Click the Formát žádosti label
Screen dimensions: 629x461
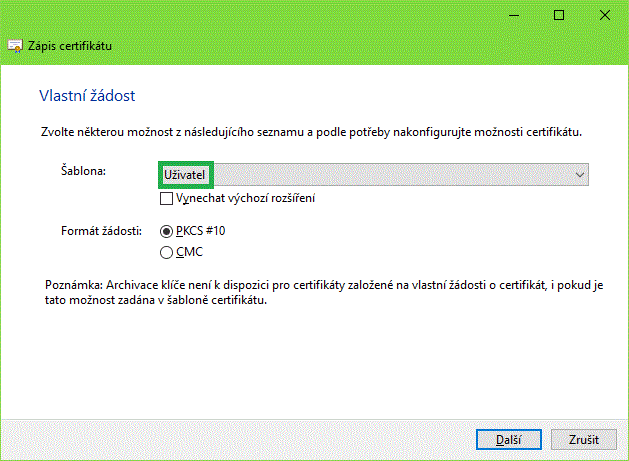click(101, 232)
